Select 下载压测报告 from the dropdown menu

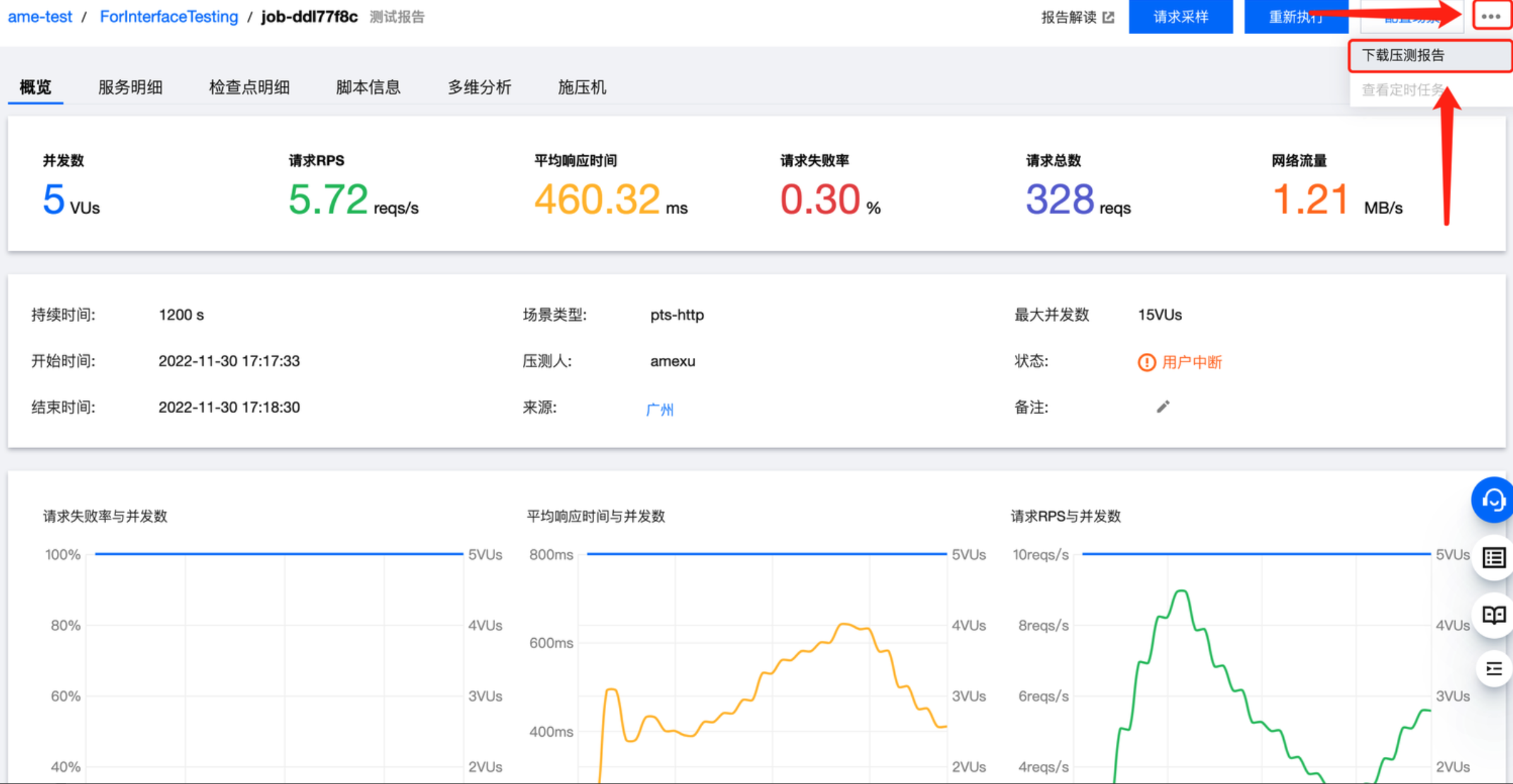pos(1403,56)
